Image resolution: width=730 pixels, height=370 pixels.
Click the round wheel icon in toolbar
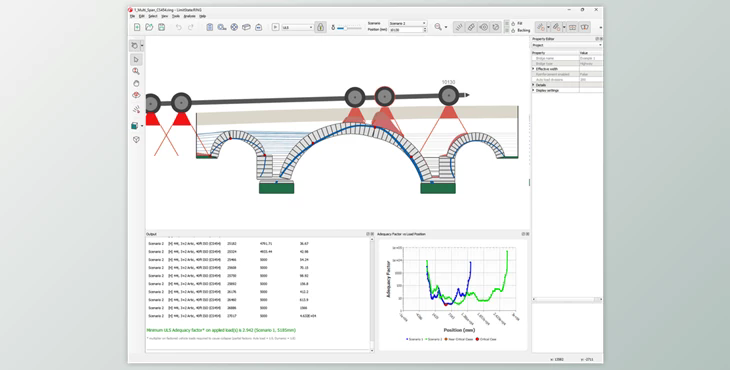(x=234, y=27)
